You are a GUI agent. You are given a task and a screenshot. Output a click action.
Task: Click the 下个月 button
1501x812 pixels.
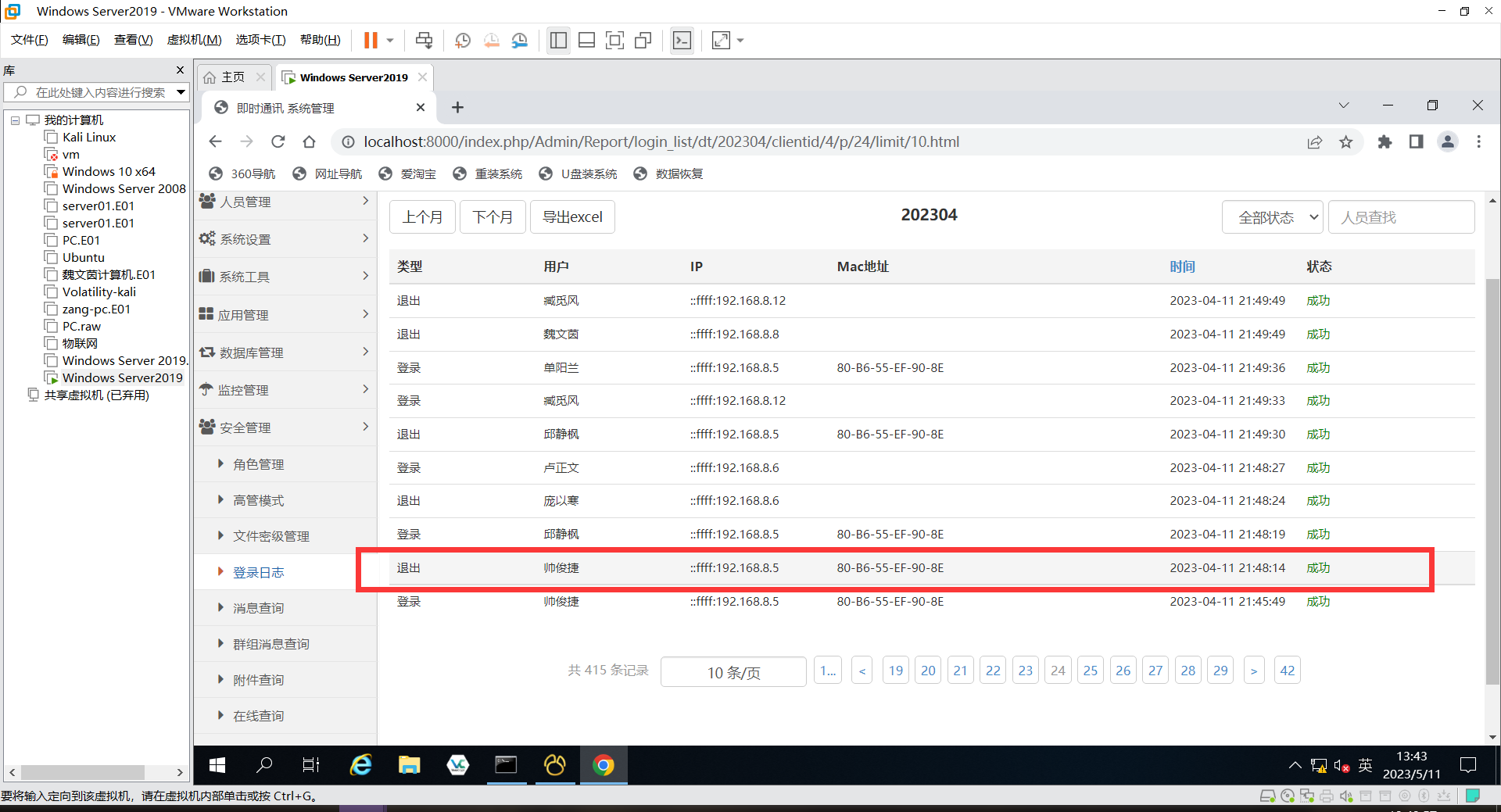(493, 217)
